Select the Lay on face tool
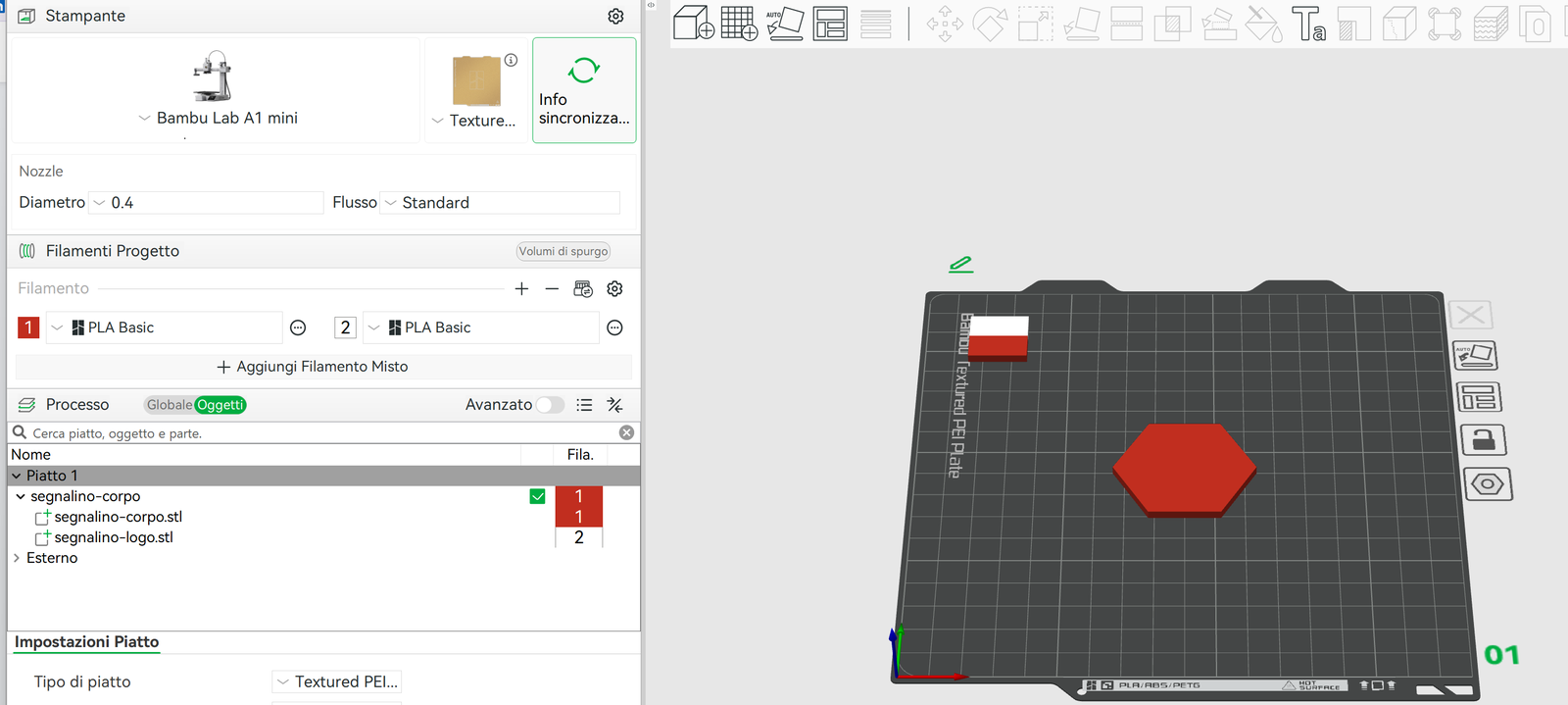Screen dimensions: 1568x705 click(x=1081, y=23)
